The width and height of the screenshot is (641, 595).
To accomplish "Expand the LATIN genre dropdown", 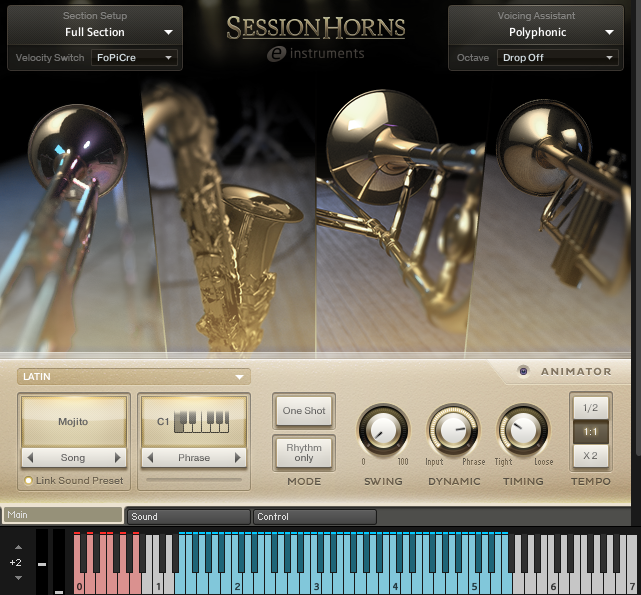I will pos(134,377).
